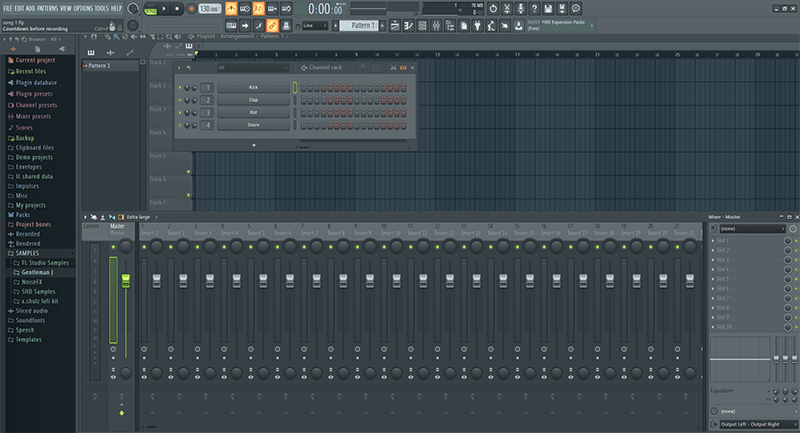Open the playlist view icon

395,26
